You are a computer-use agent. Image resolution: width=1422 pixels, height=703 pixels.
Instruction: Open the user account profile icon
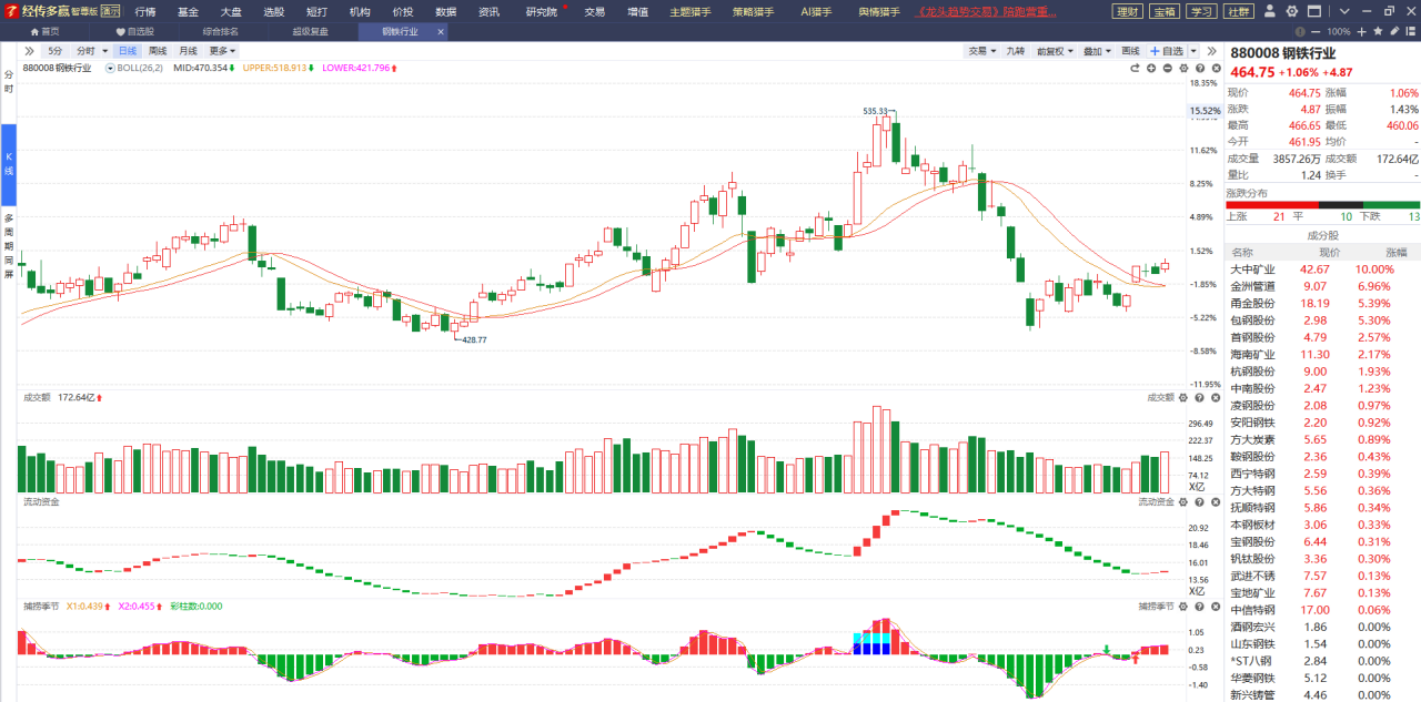click(x=1269, y=12)
